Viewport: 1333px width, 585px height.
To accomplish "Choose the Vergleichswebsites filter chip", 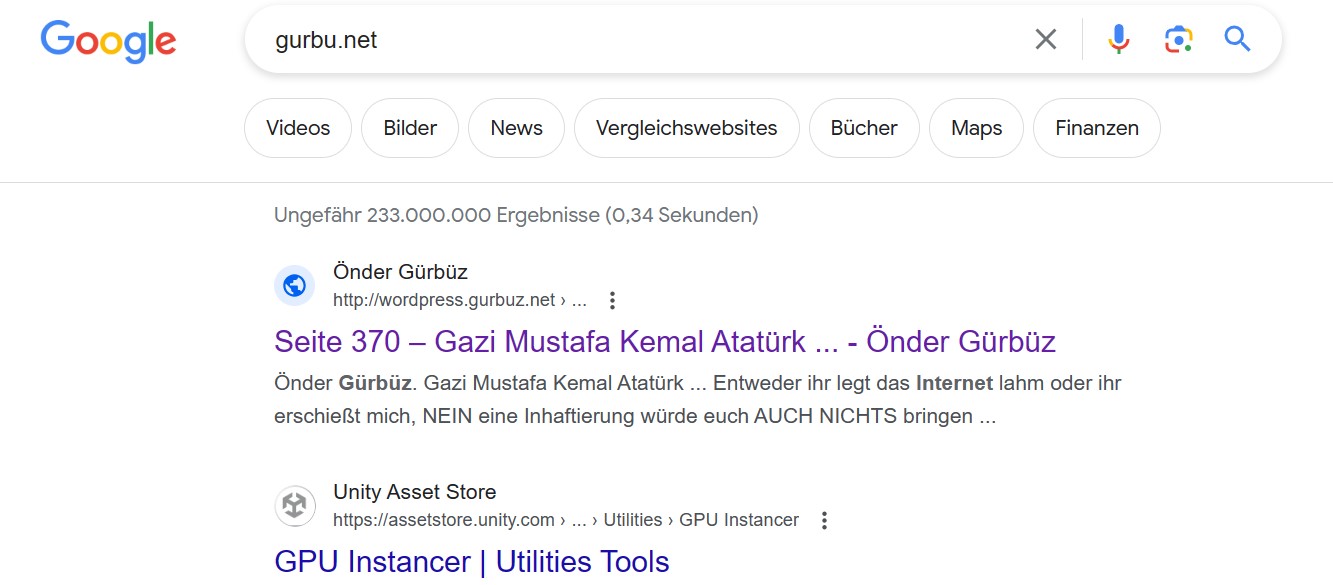I will (x=686, y=128).
